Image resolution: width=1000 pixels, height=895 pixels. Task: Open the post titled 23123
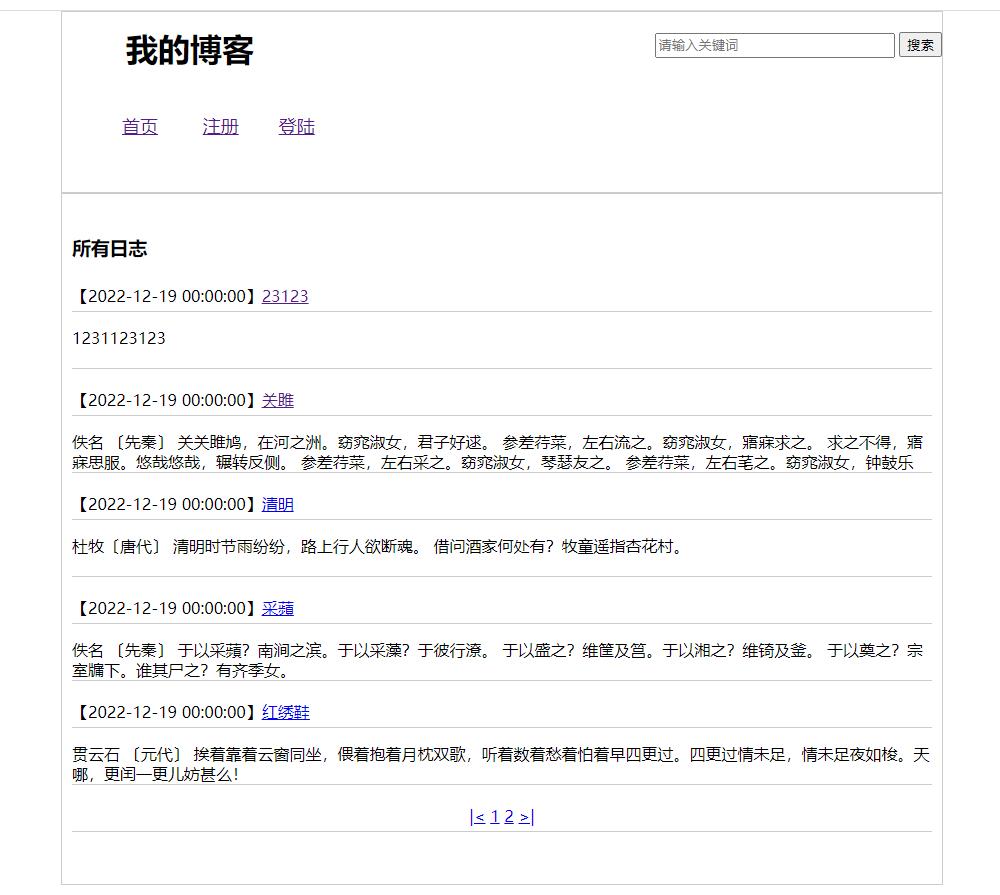click(x=285, y=296)
